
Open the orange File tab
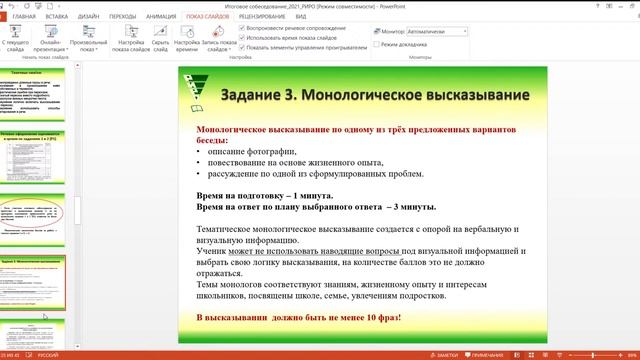click(x=3, y=17)
